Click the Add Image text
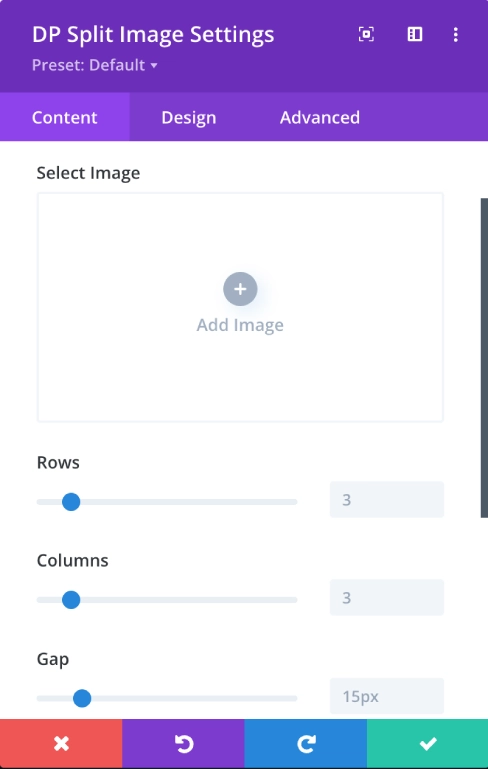Screen dimensions: 488x769 point(240,325)
